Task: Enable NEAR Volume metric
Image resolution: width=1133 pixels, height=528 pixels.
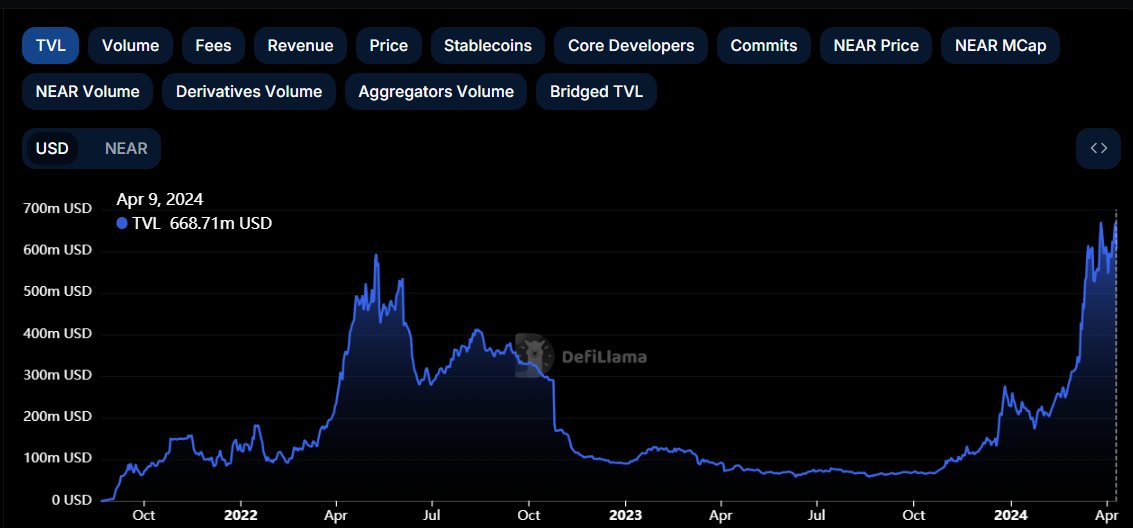Action: tap(87, 92)
